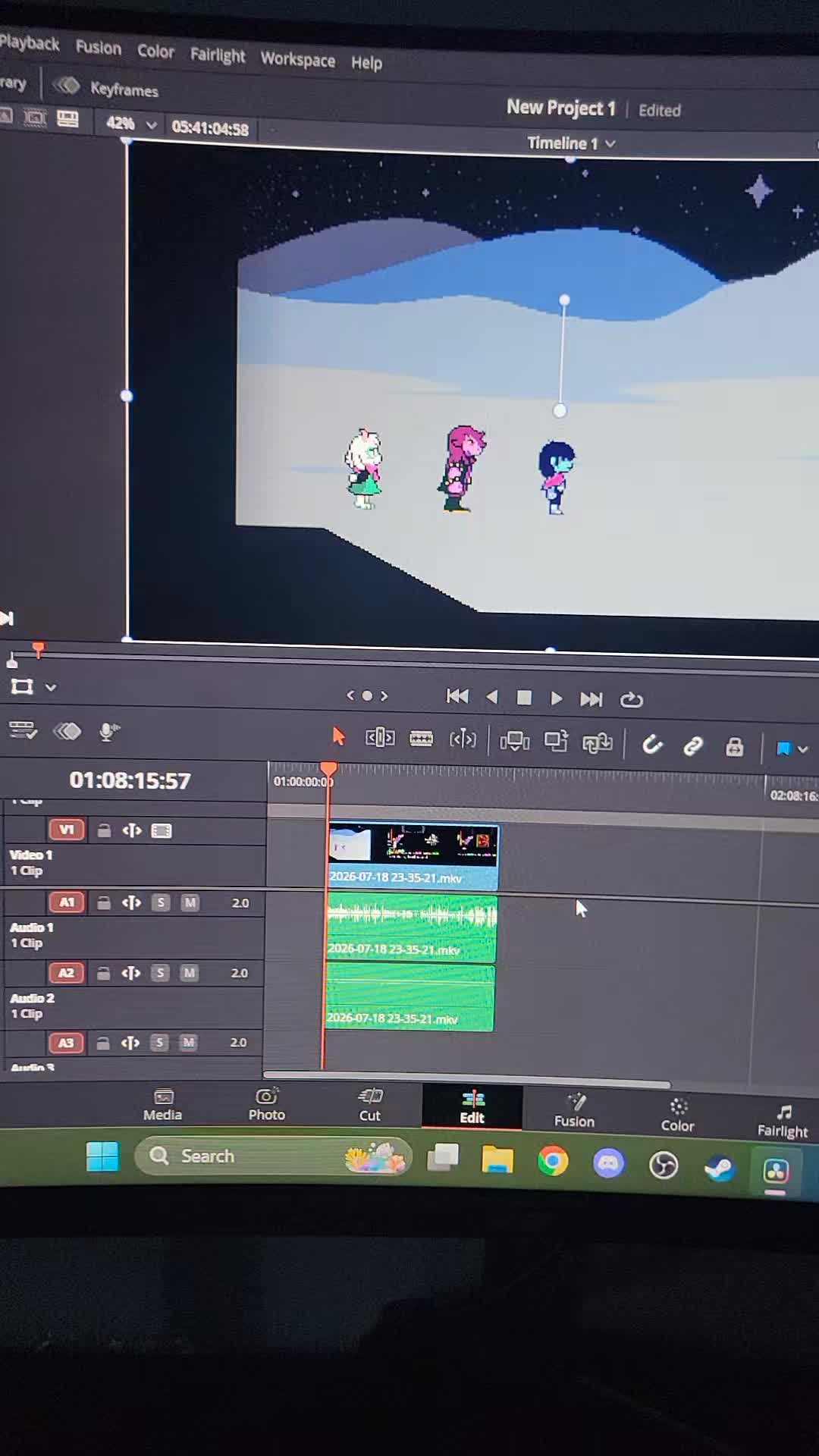Screen dimensions: 819x1456
Task: Click the Windows Start button
Action: (x=102, y=1156)
